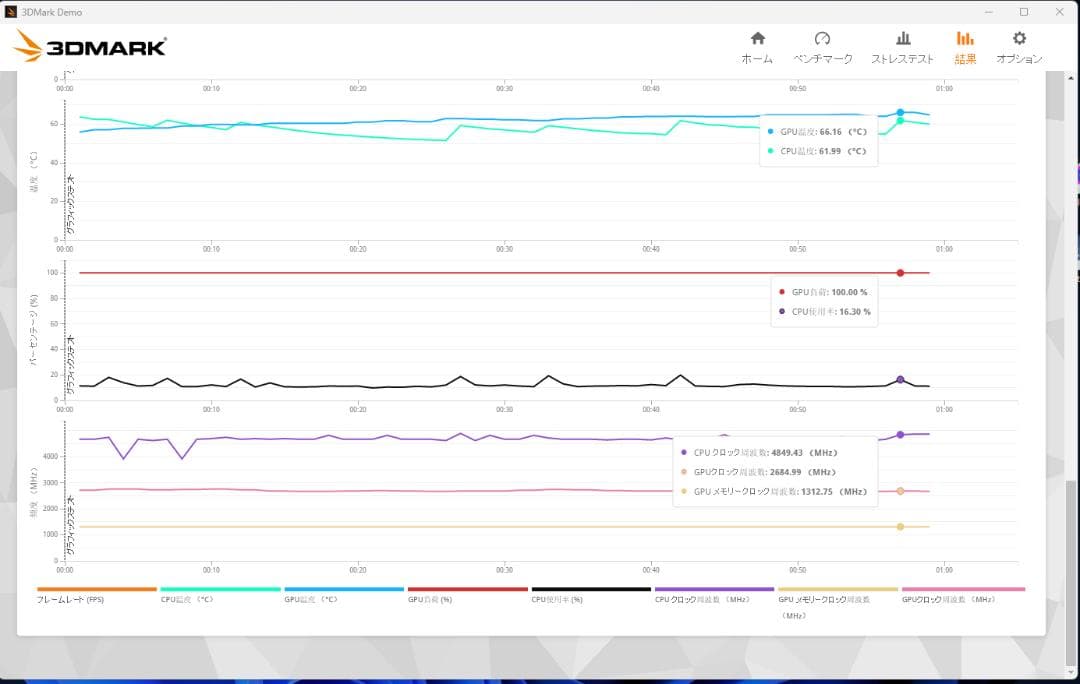Open the ストレステスト bar chart icon

coord(902,47)
